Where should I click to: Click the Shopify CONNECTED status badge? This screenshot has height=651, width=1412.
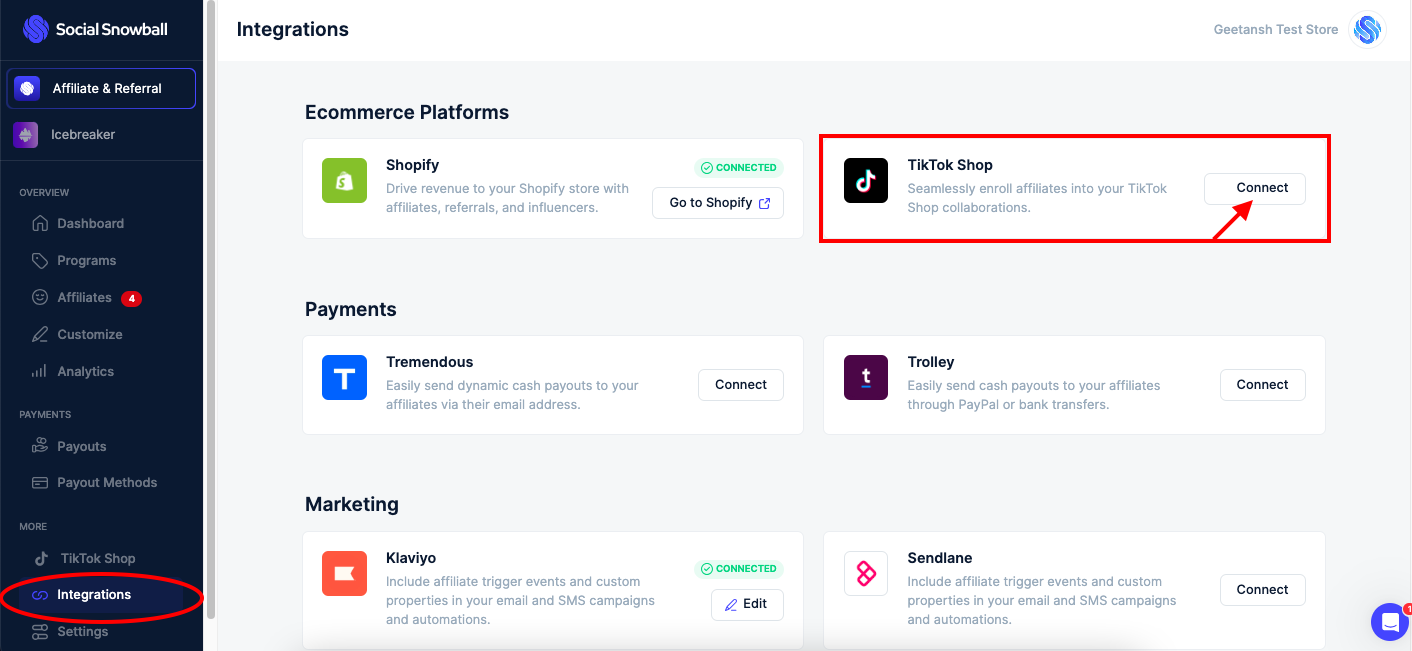(x=739, y=167)
